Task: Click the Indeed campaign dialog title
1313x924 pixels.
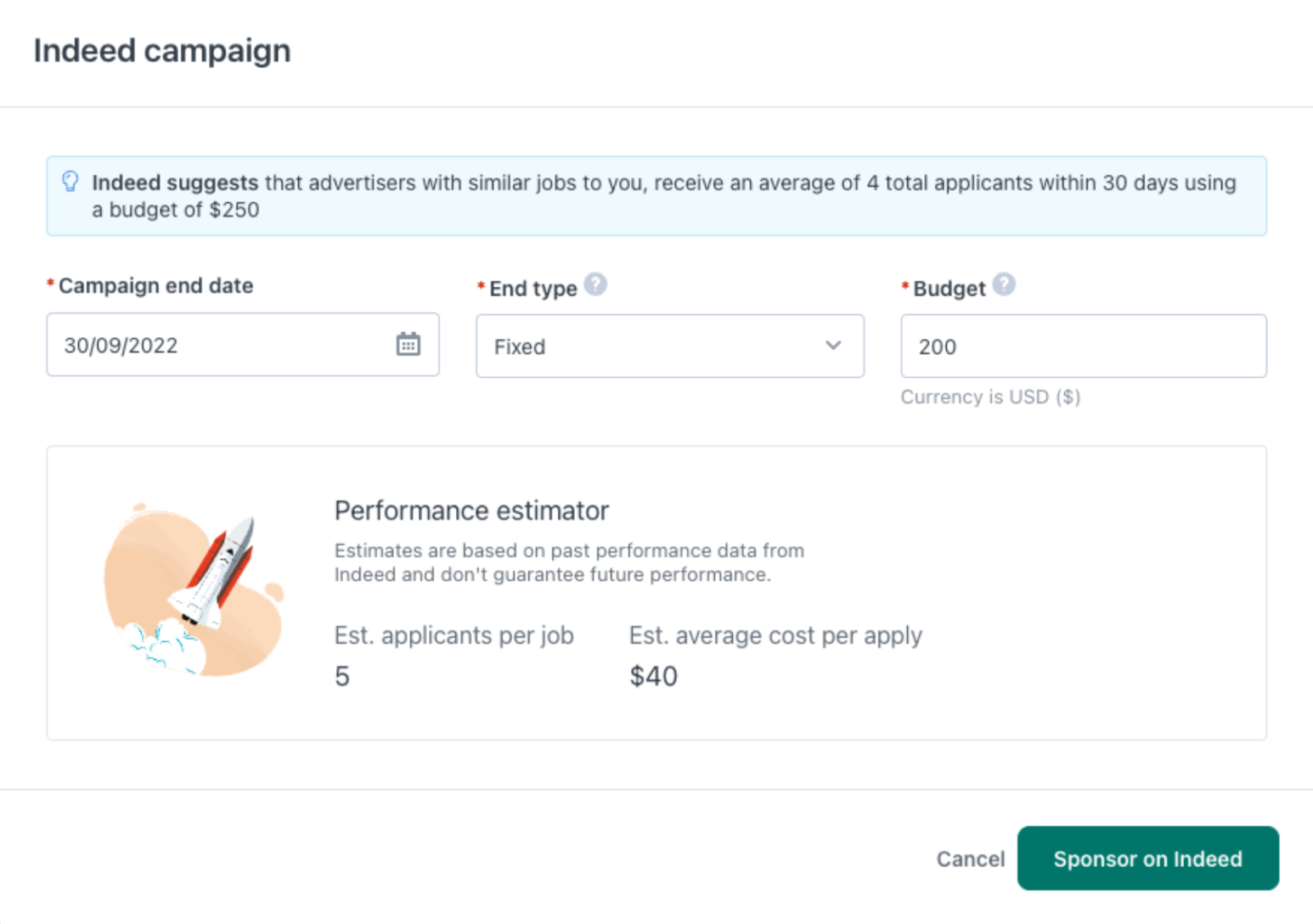Action: point(162,51)
